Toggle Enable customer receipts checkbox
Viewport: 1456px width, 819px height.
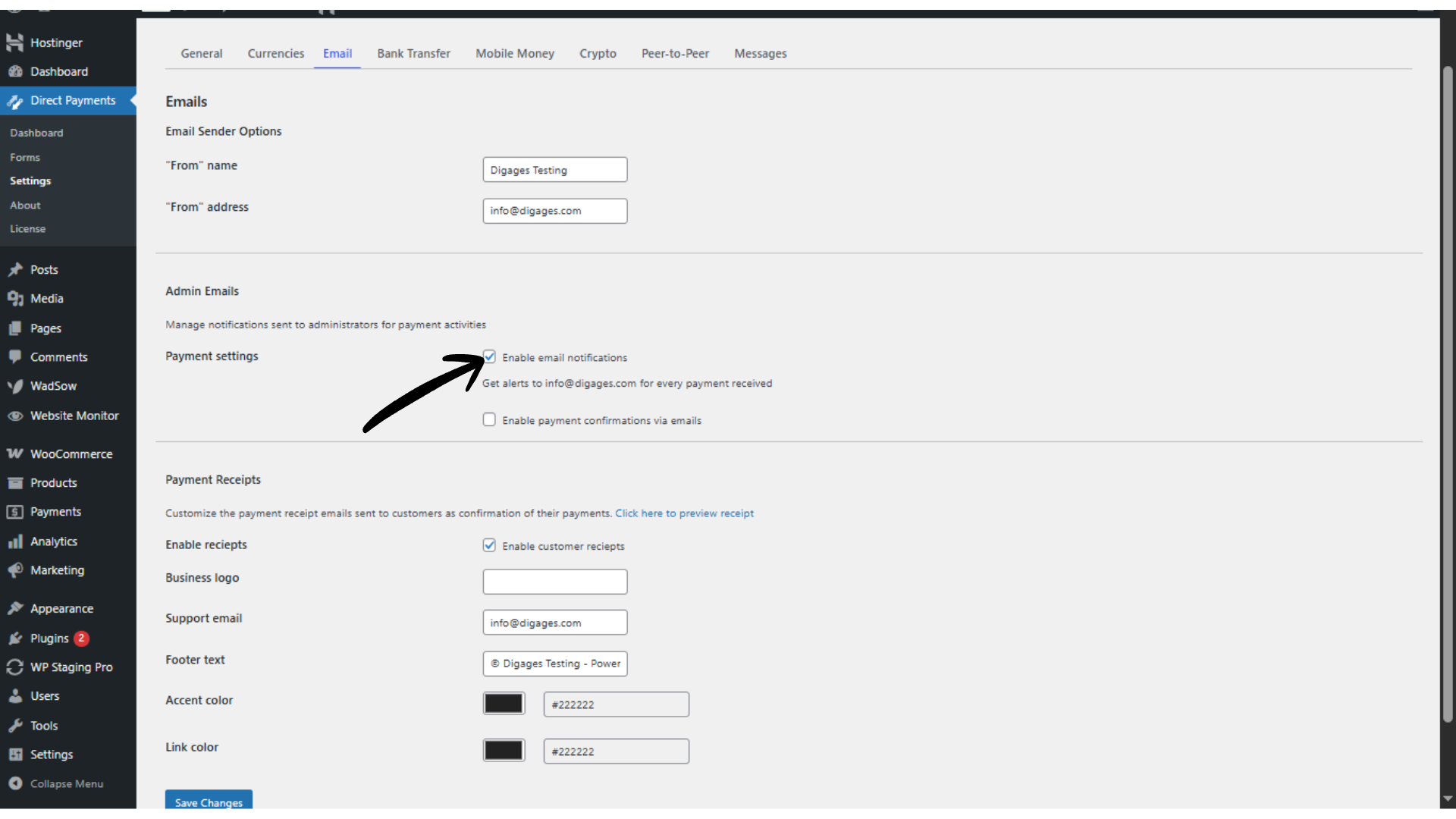click(x=489, y=545)
